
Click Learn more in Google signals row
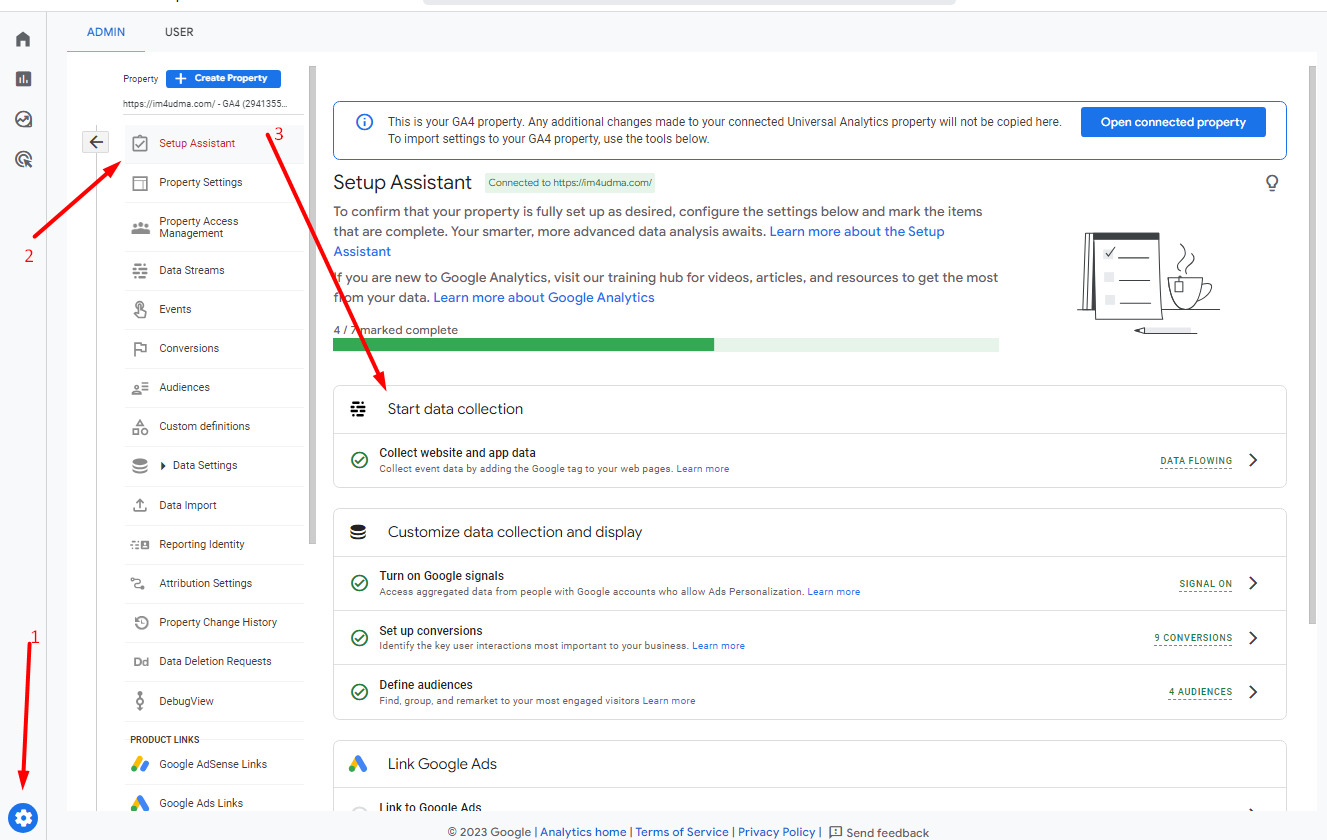(833, 592)
